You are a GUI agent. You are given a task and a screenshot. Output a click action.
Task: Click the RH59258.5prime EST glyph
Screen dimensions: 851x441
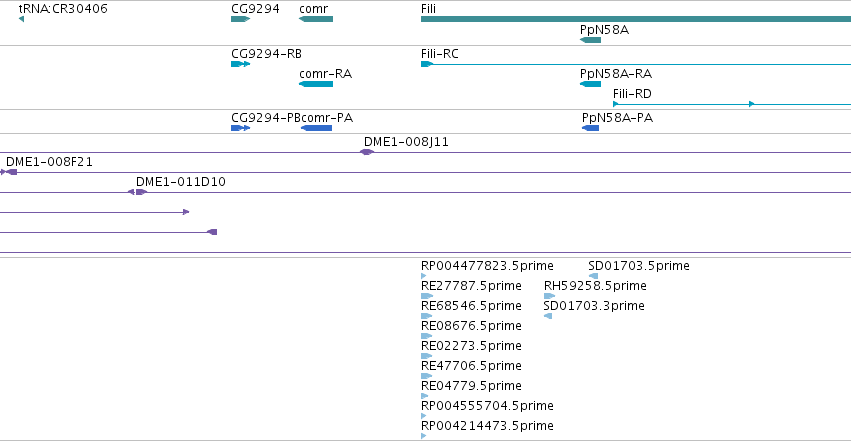[549, 296]
